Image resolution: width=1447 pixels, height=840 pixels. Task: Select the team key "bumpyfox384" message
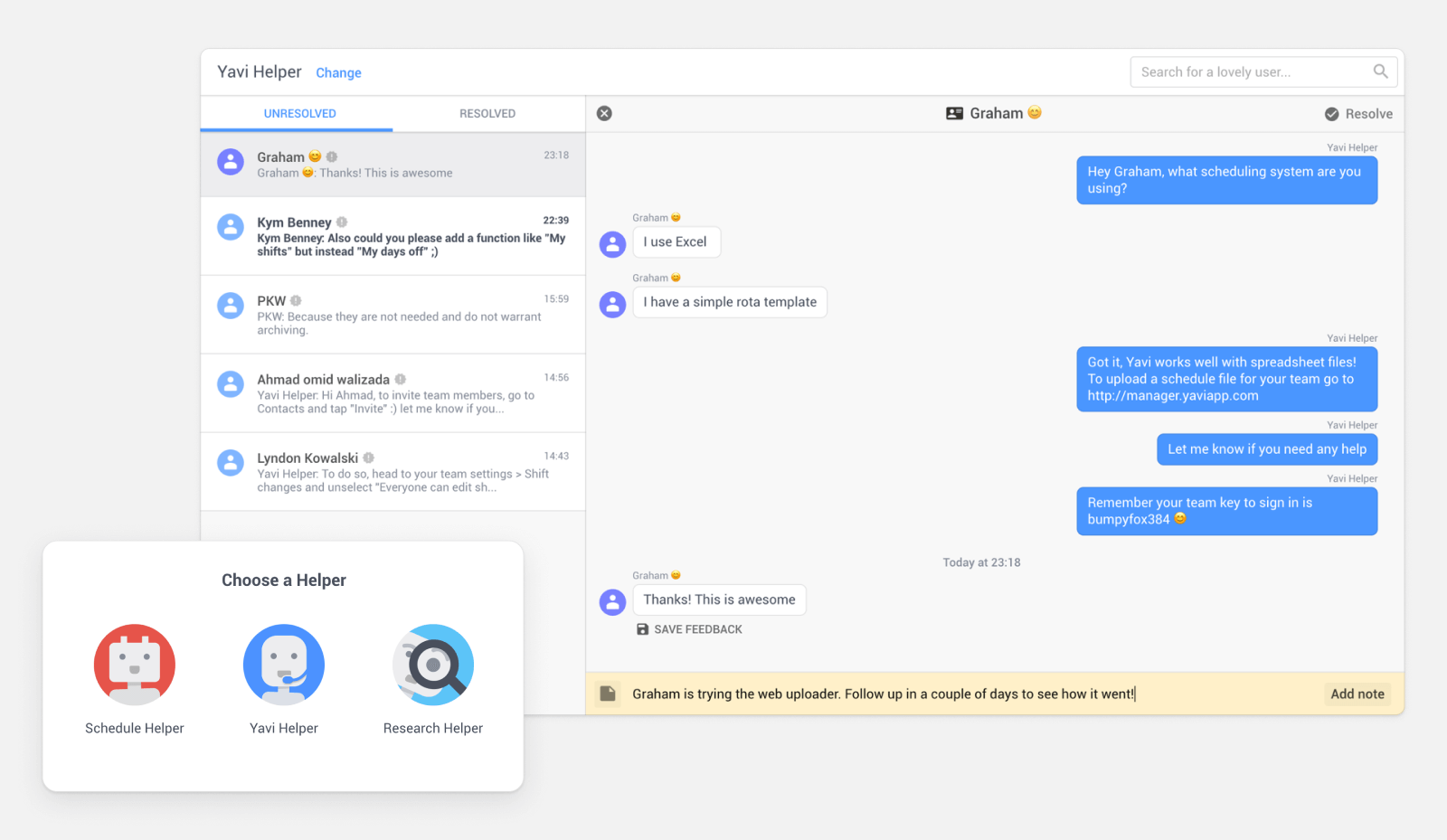click(1227, 511)
